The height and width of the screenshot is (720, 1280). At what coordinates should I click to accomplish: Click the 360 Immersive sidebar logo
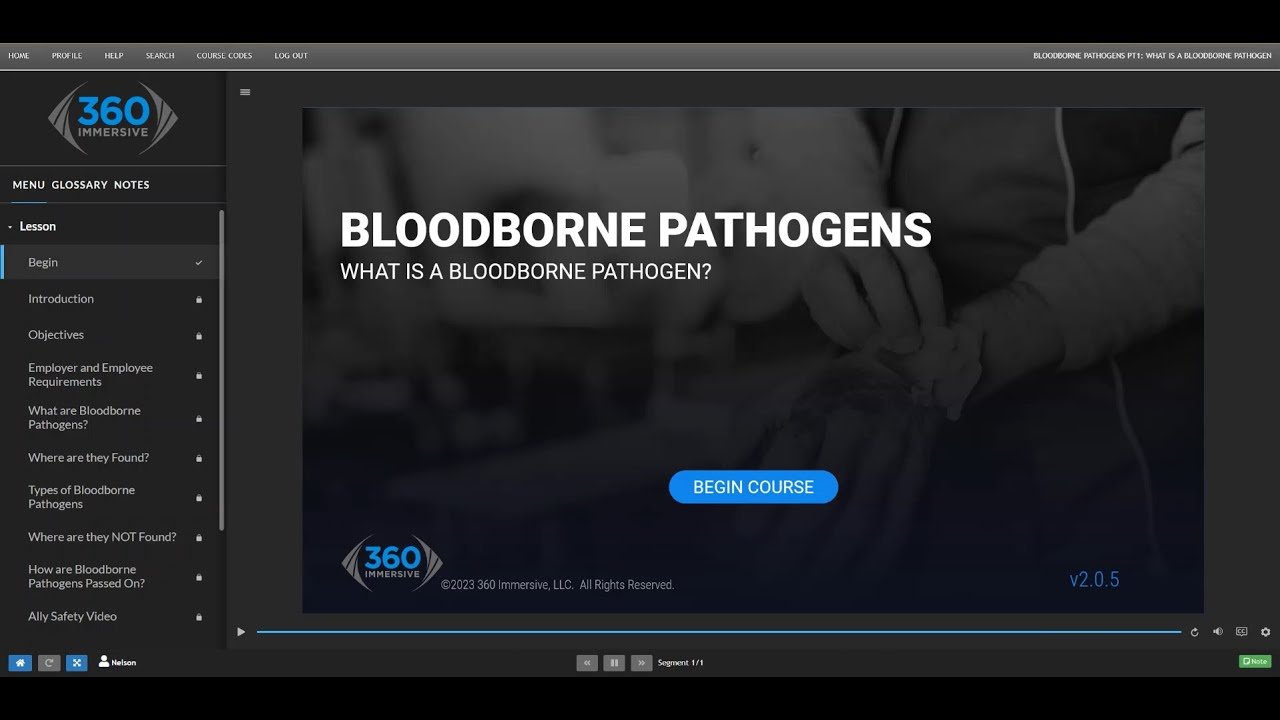pyautogui.click(x=113, y=118)
